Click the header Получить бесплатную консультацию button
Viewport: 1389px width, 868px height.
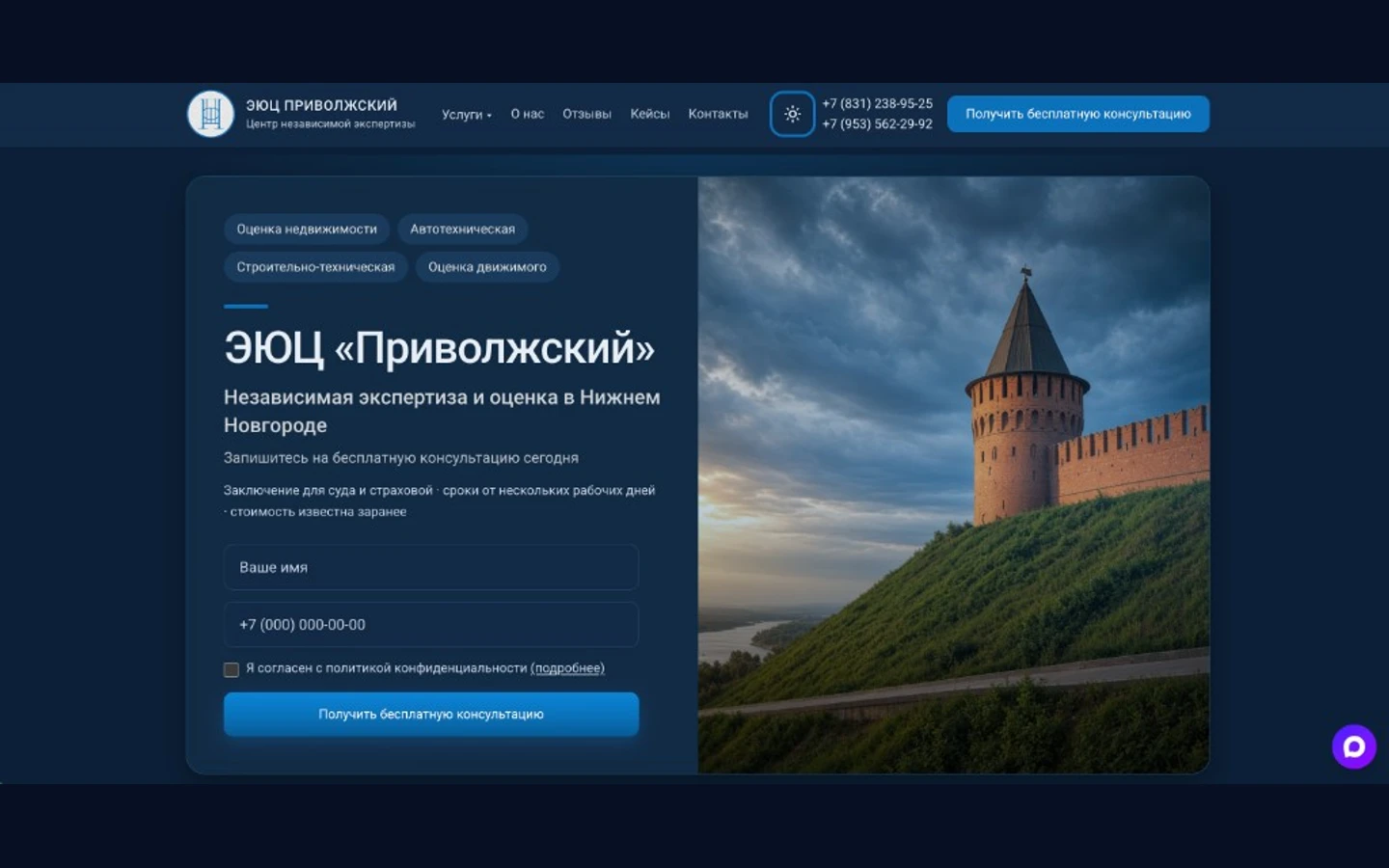point(1077,114)
